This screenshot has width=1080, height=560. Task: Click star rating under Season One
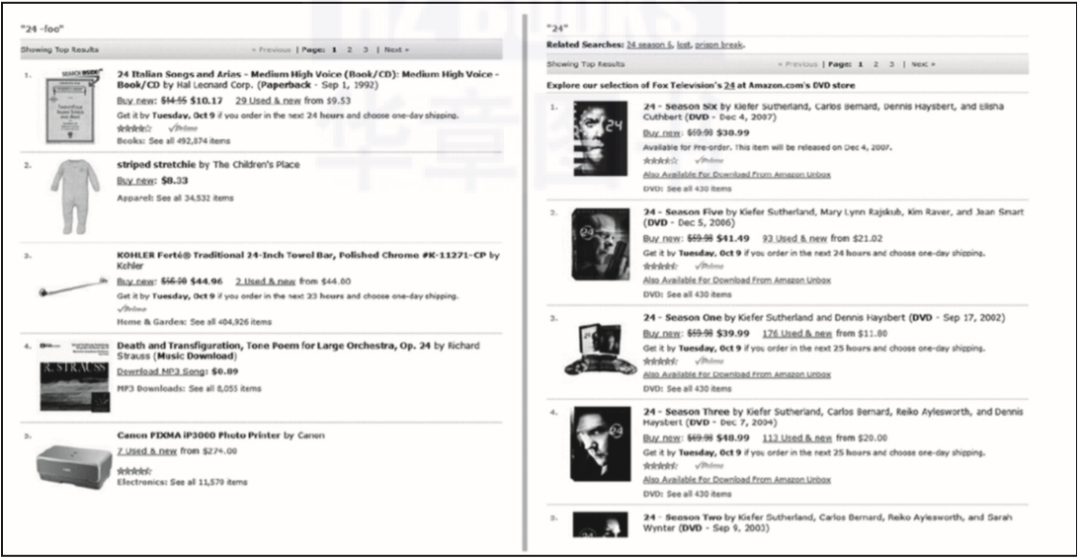[x=661, y=361]
